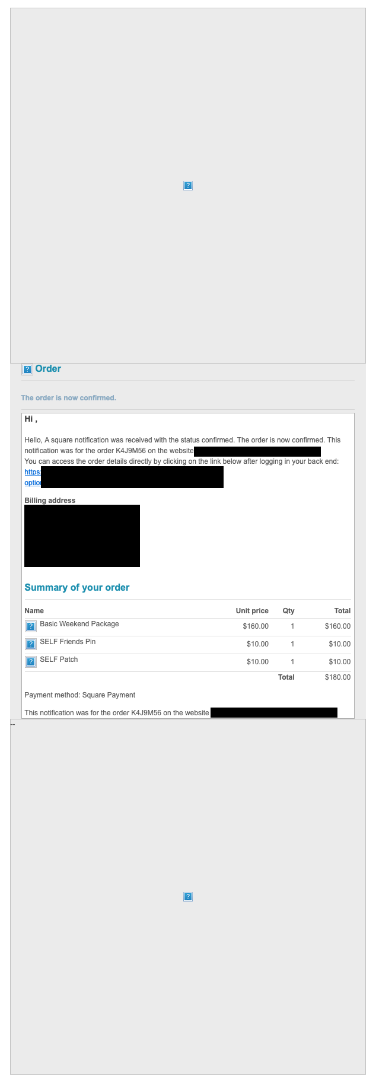Select the Basic Weekend Package item name

79,623
